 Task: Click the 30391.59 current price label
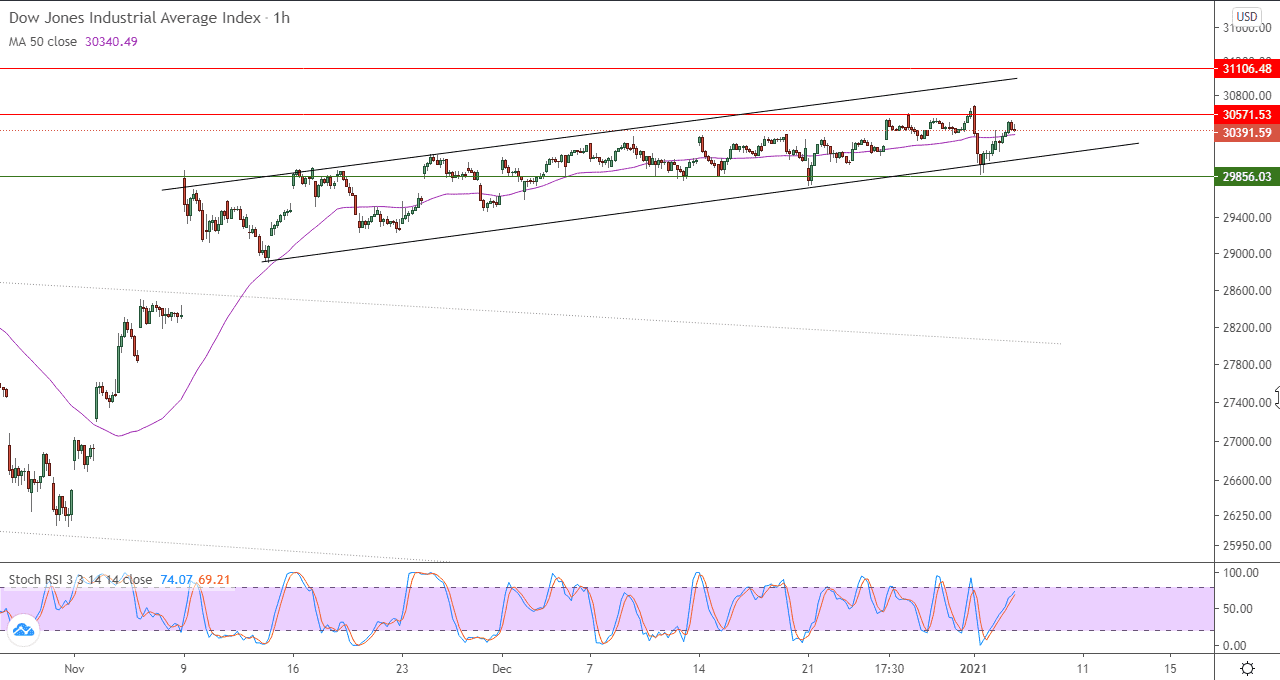coord(1246,132)
